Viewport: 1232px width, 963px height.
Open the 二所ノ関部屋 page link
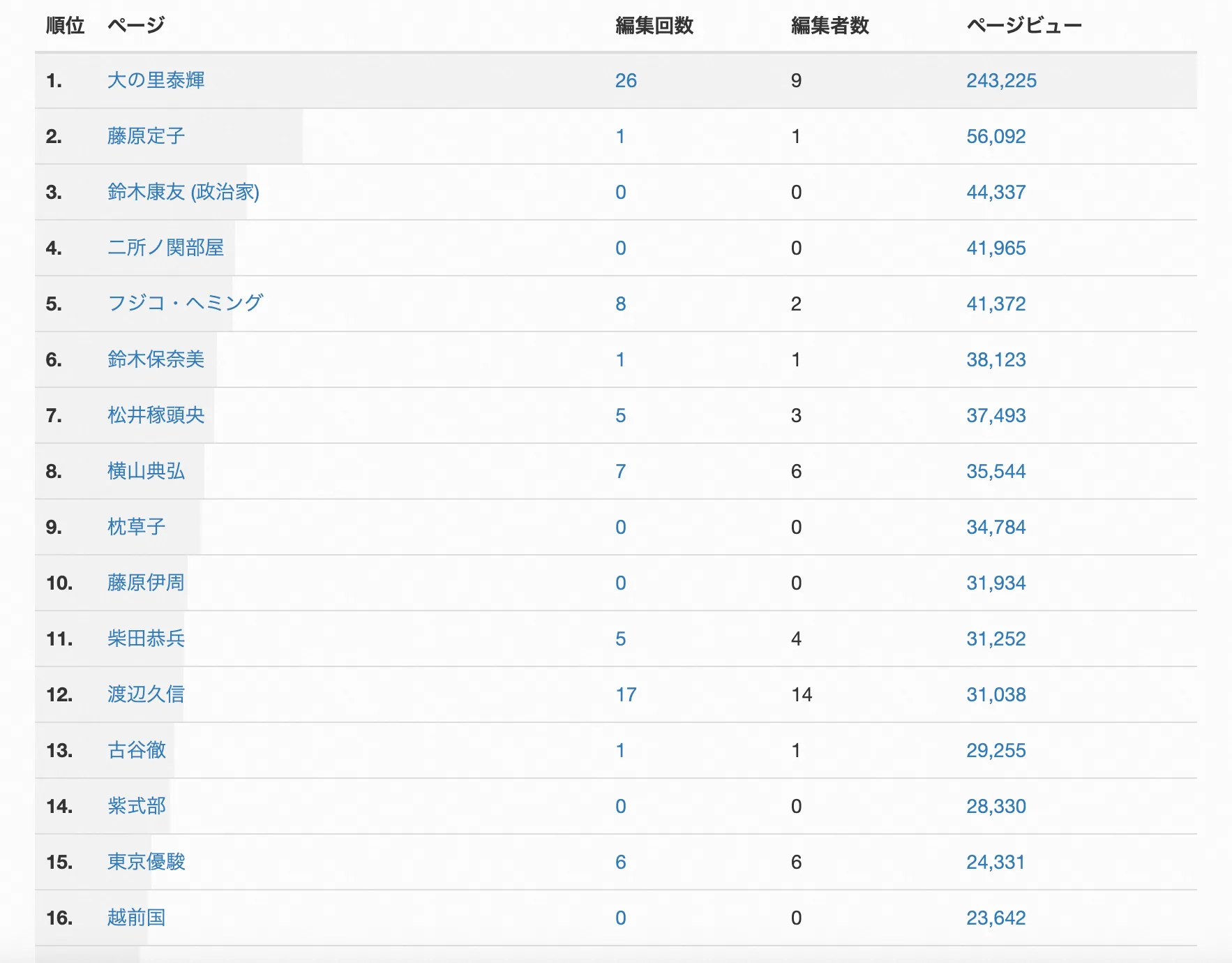tap(165, 248)
